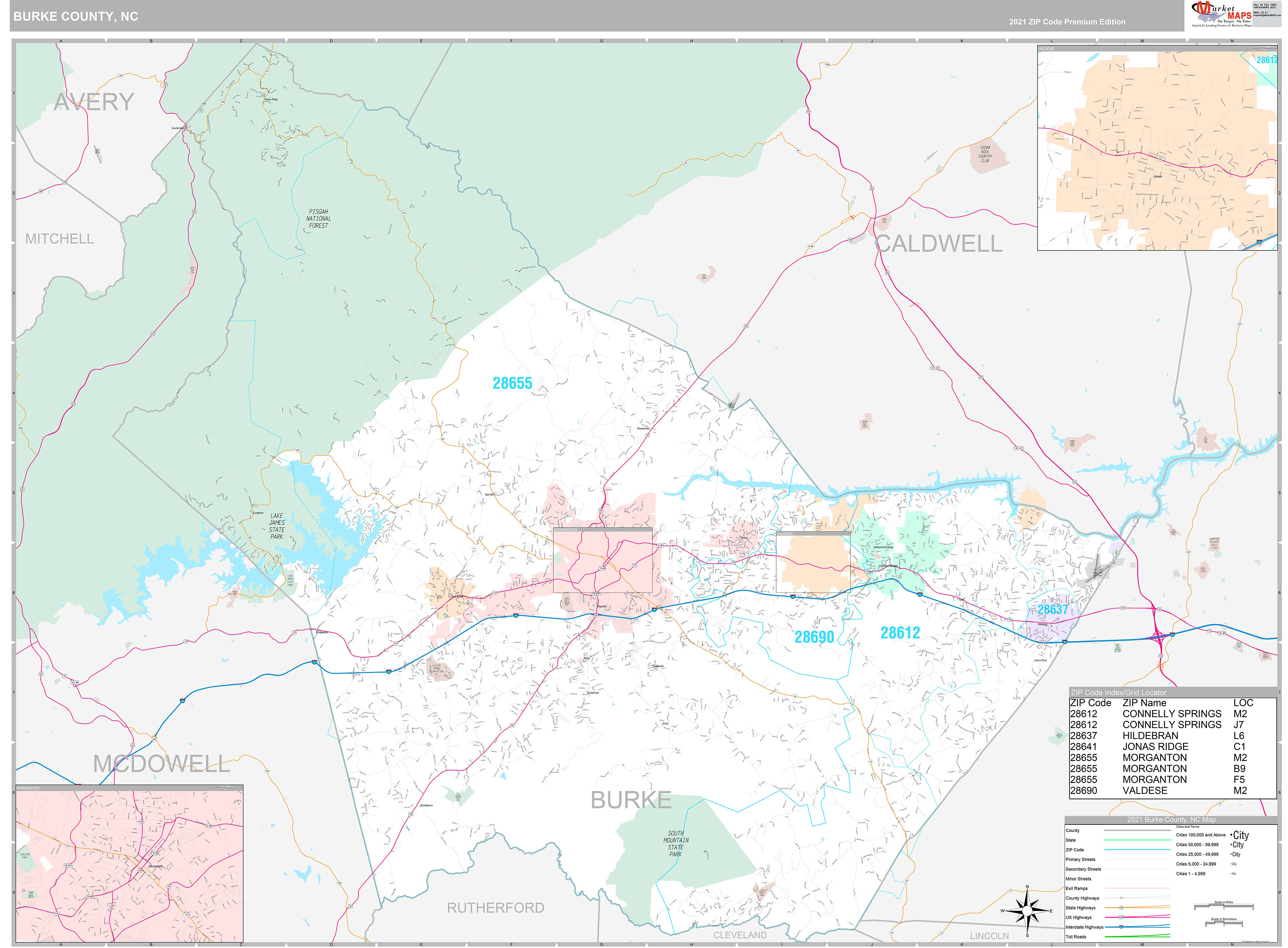Click the 'ZIP Code Index/Grid Locator' heading
Screen dimensions: 1288x948
[1118, 693]
